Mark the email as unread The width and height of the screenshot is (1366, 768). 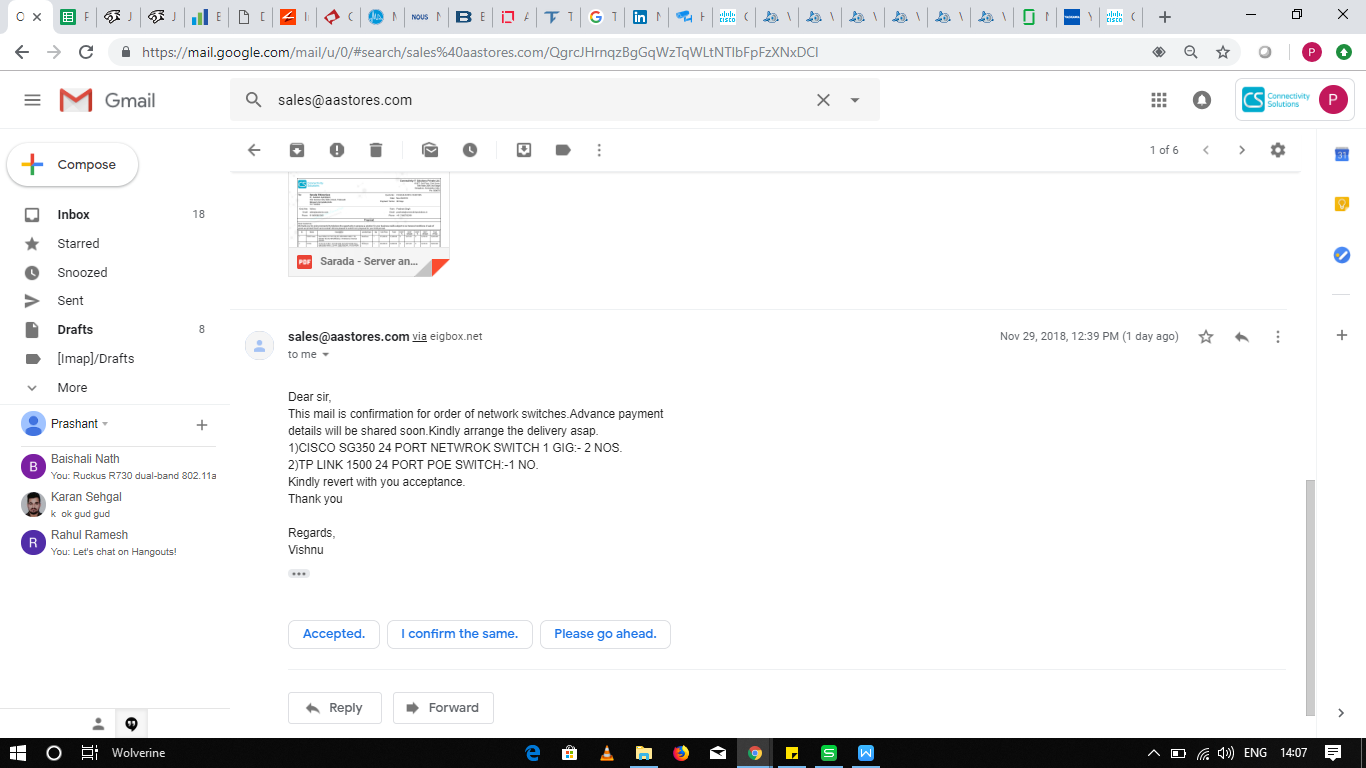point(430,150)
